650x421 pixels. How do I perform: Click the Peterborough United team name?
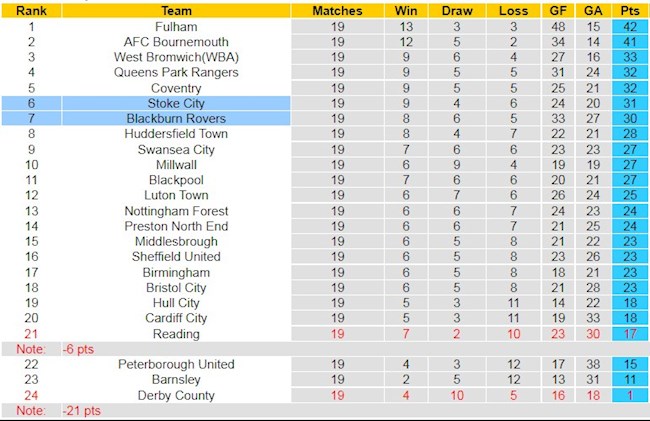tap(176, 364)
